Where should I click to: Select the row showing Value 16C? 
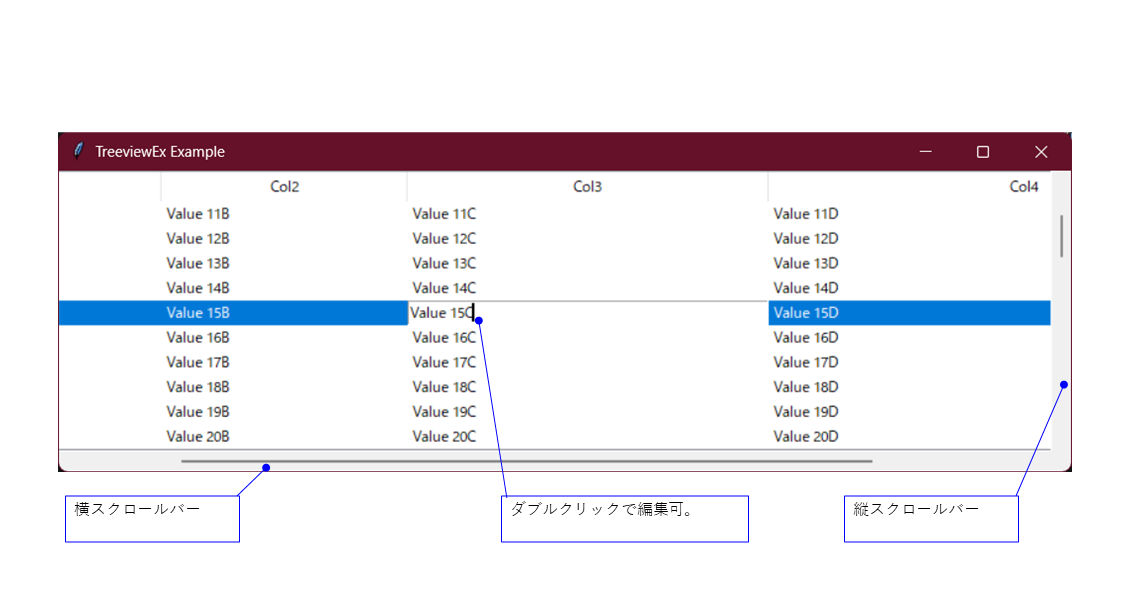443,337
